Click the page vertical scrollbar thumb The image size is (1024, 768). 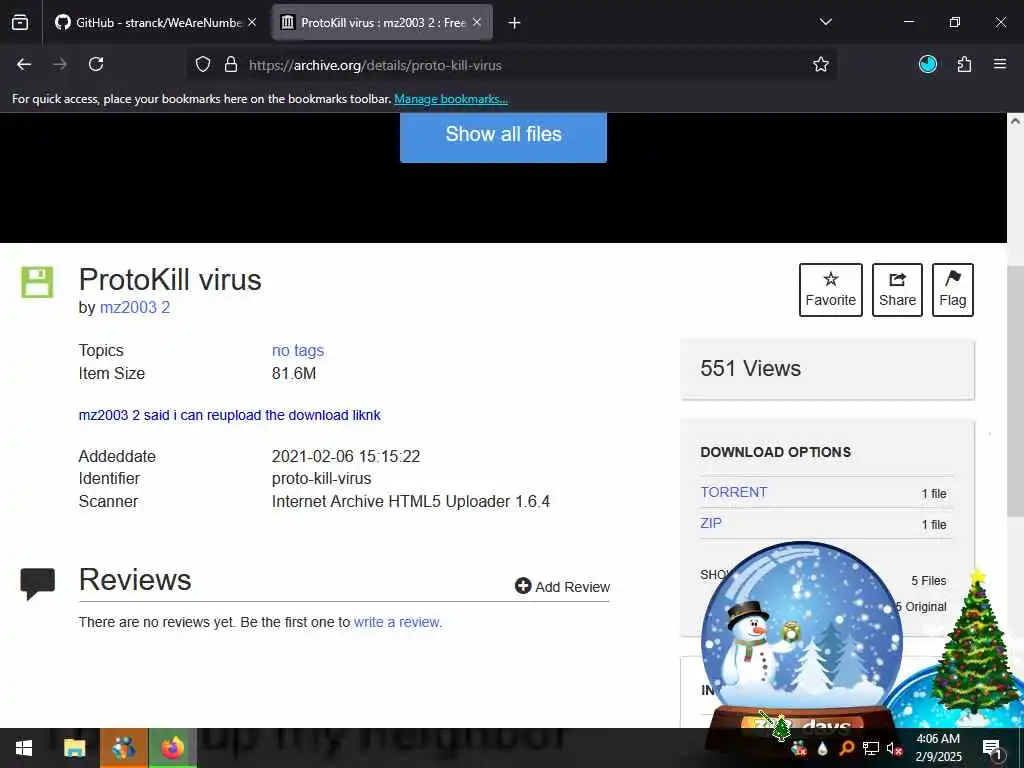(1015, 391)
